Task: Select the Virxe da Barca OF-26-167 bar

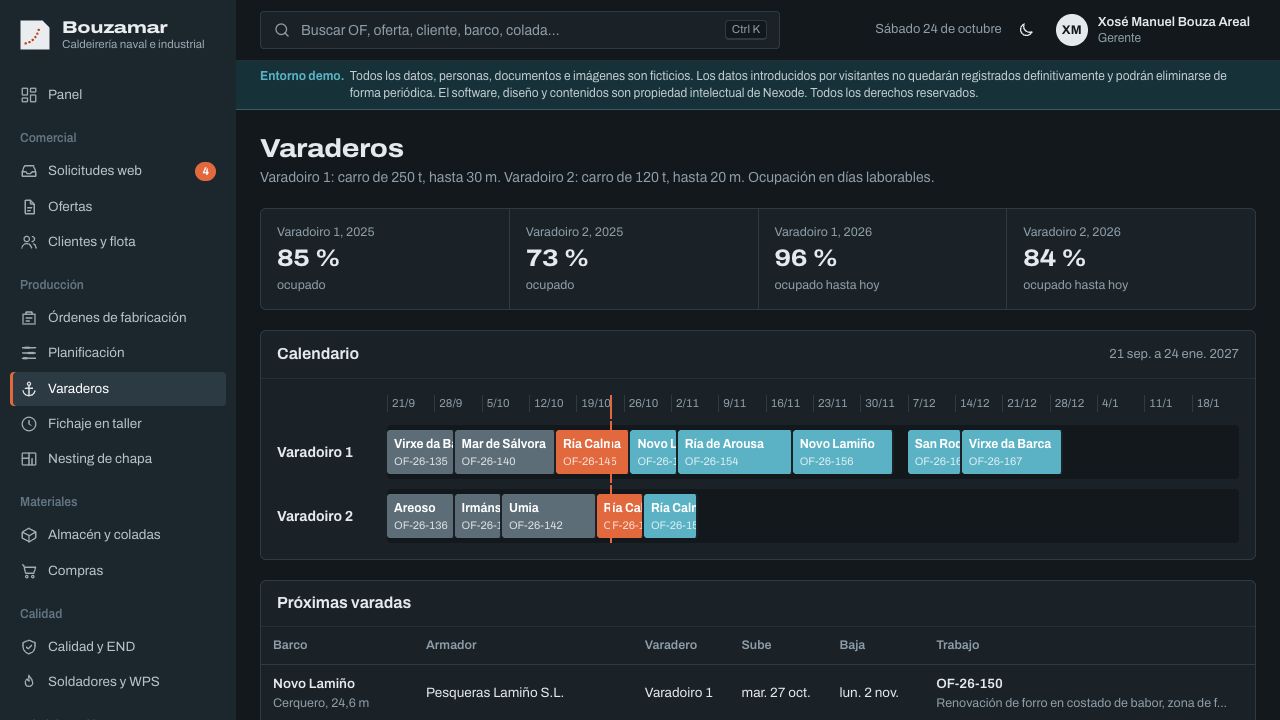Action: point(1011,452)
